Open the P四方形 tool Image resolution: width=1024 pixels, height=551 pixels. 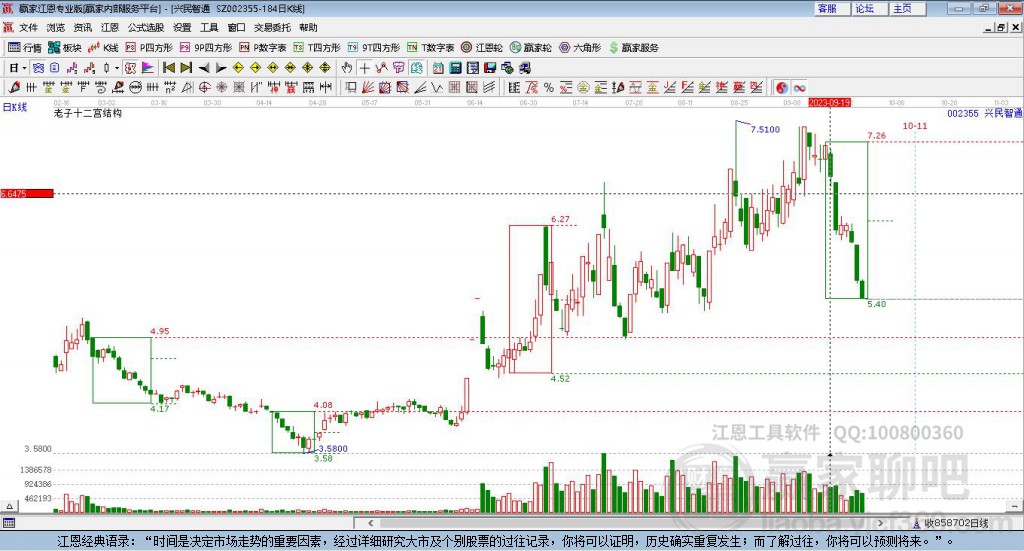click(149, 48)
